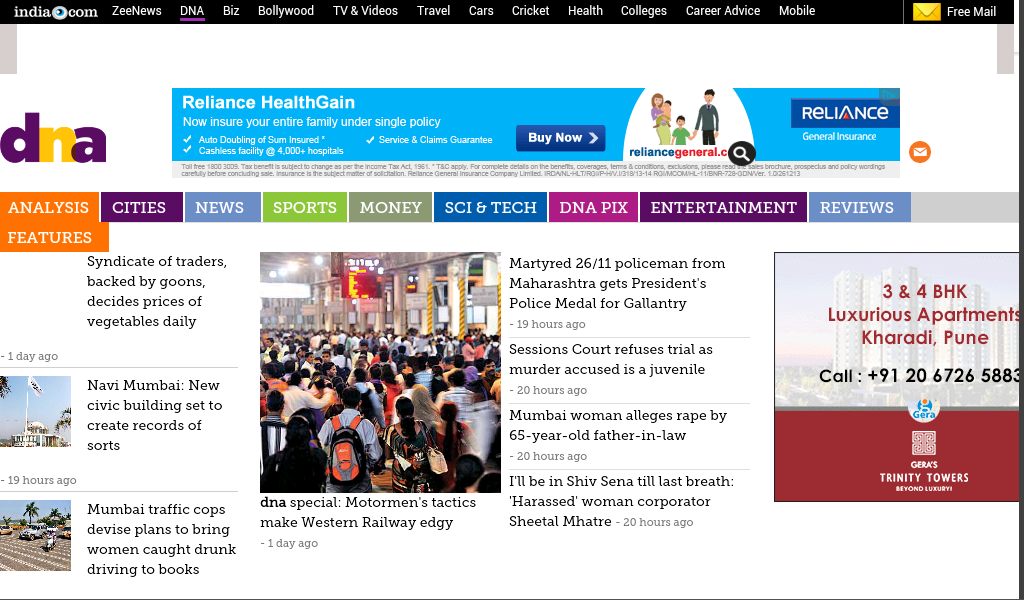This screenshot has width=1024, height=600.
Task: Click Mumbai traffic cops article thumbnail
Action: [x=35, y=535]
